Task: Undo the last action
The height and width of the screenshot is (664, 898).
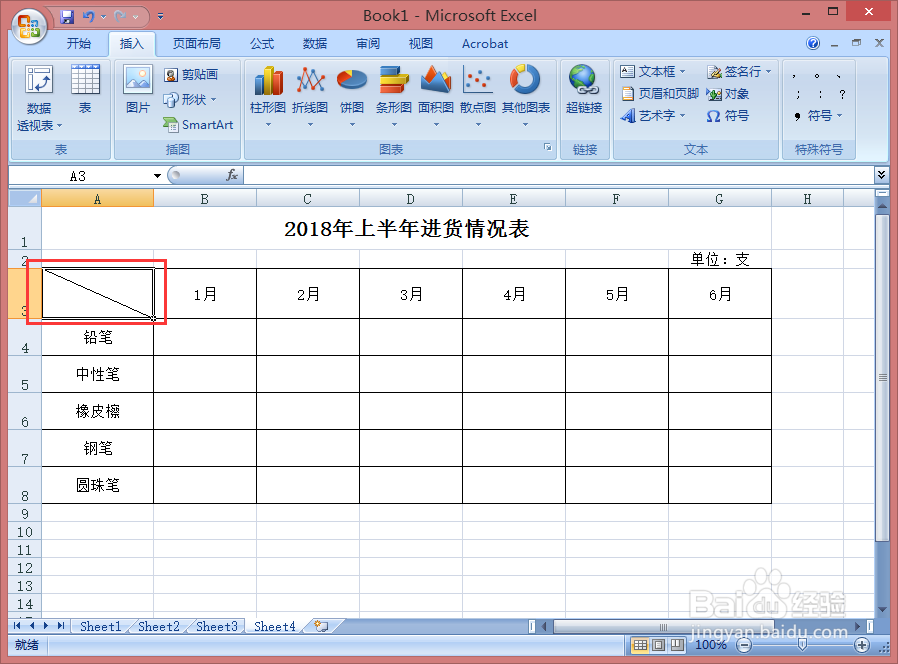Action: pyautogui.click(x=88, y=17)
